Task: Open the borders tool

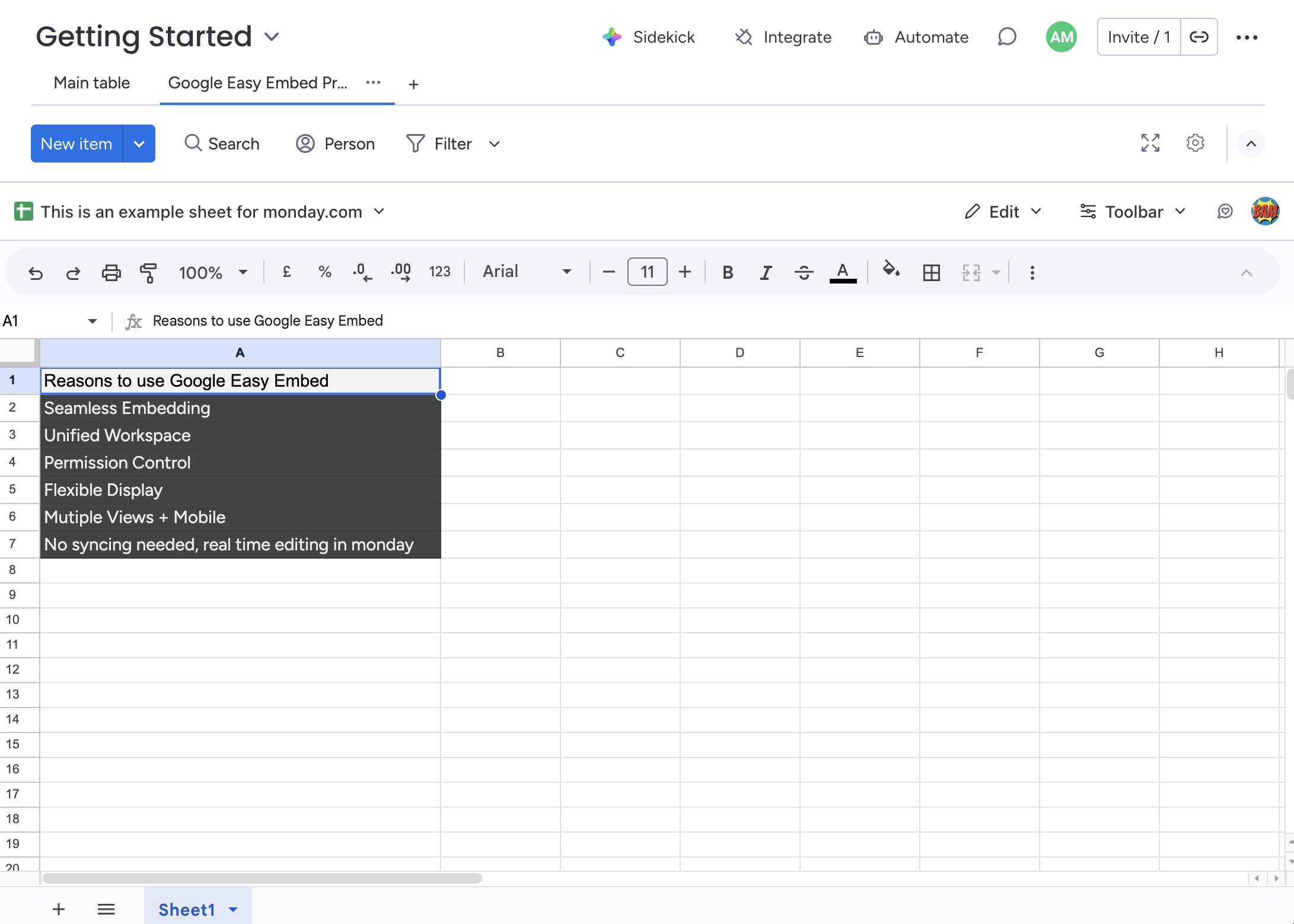Action: 931,273
